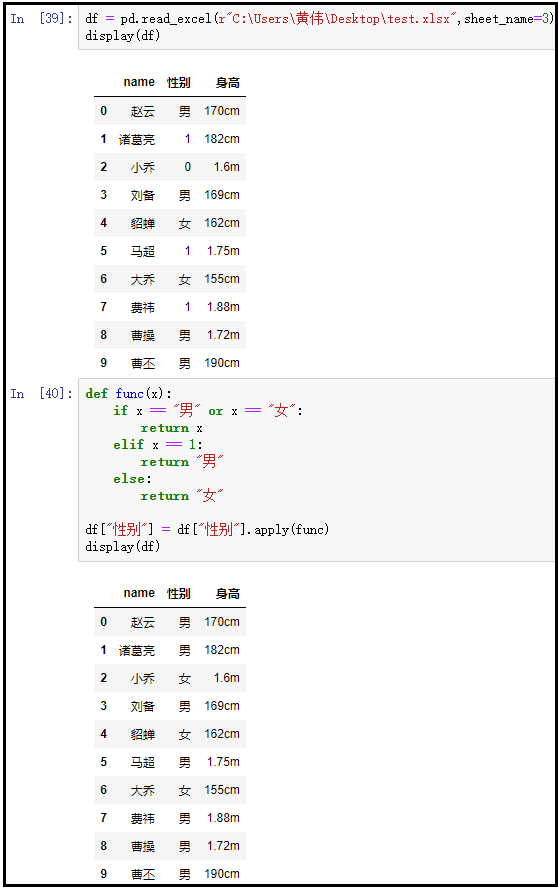Select 费祎 in the In [39] output table

[x=142, y=307]
